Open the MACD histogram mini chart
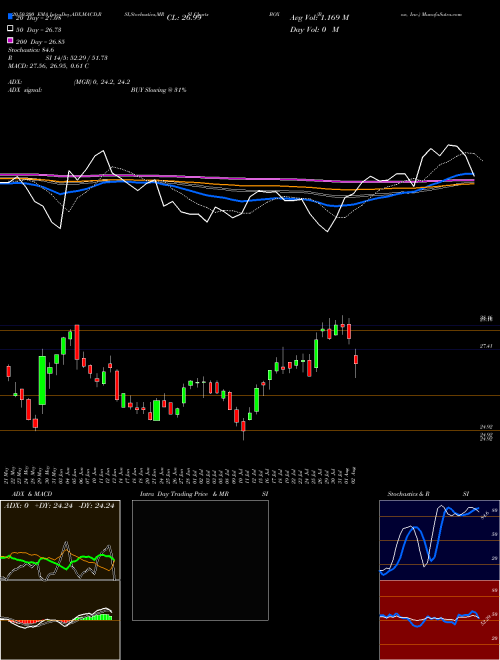The width and height of the screenshot is (500, 660). click(x=60, y=620)
